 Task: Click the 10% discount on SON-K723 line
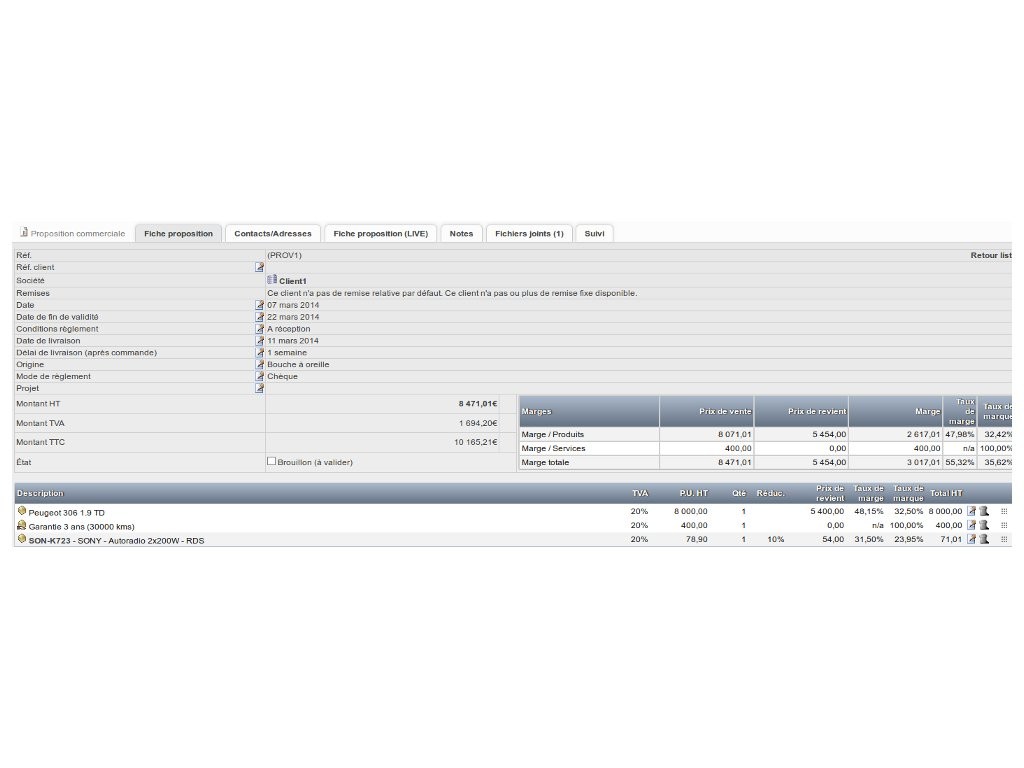776,539
